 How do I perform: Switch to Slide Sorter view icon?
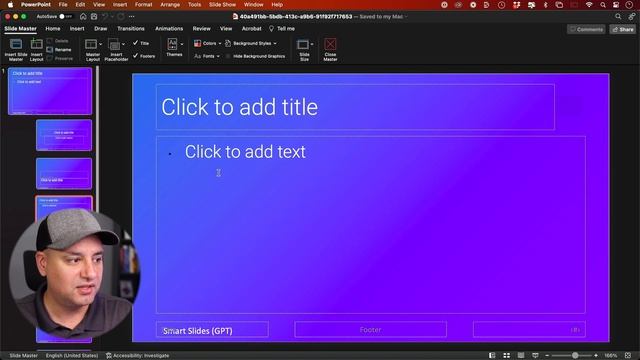(507, 356)
